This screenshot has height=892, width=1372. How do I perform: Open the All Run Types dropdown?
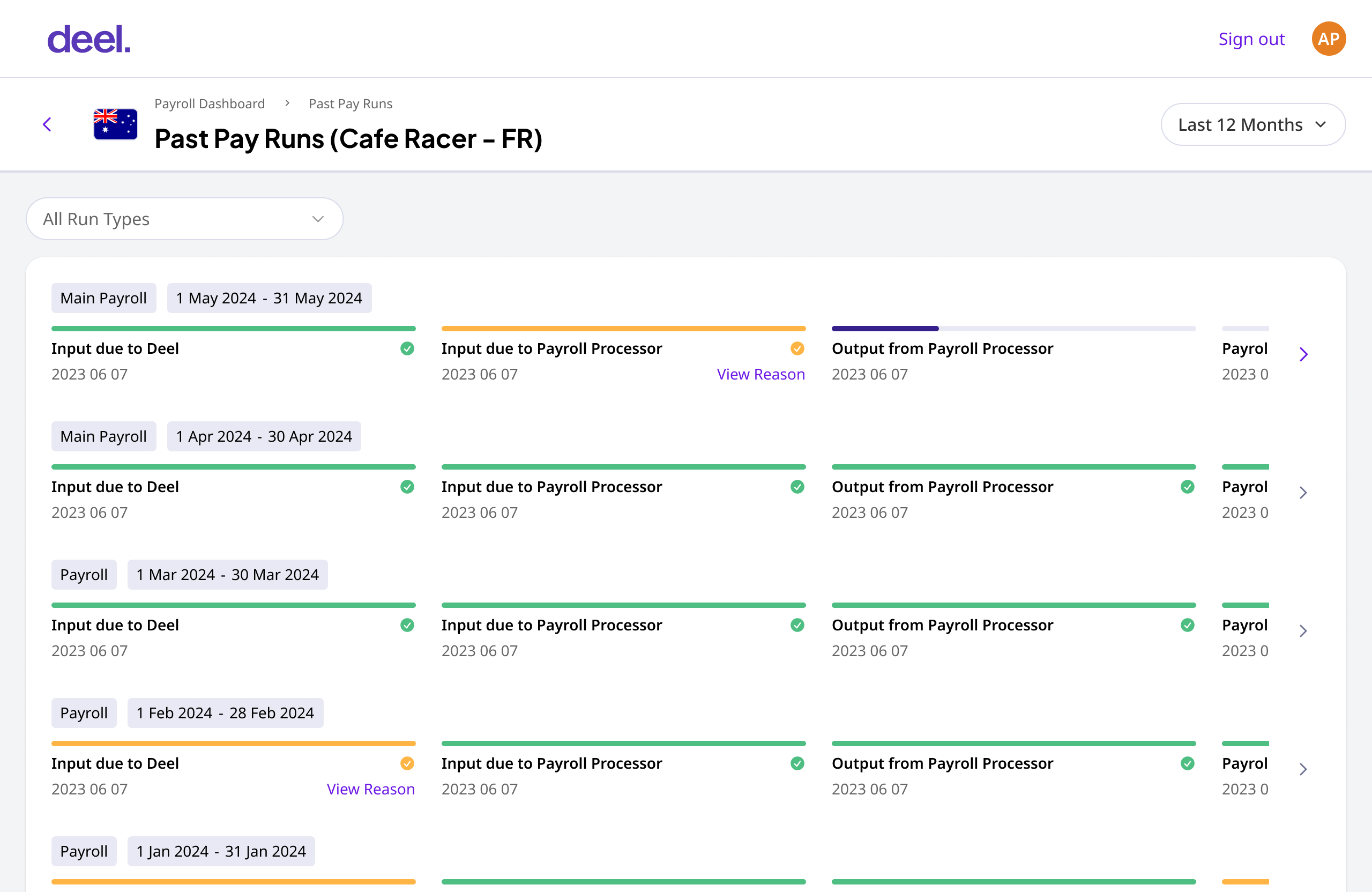[x=184, y=219]
